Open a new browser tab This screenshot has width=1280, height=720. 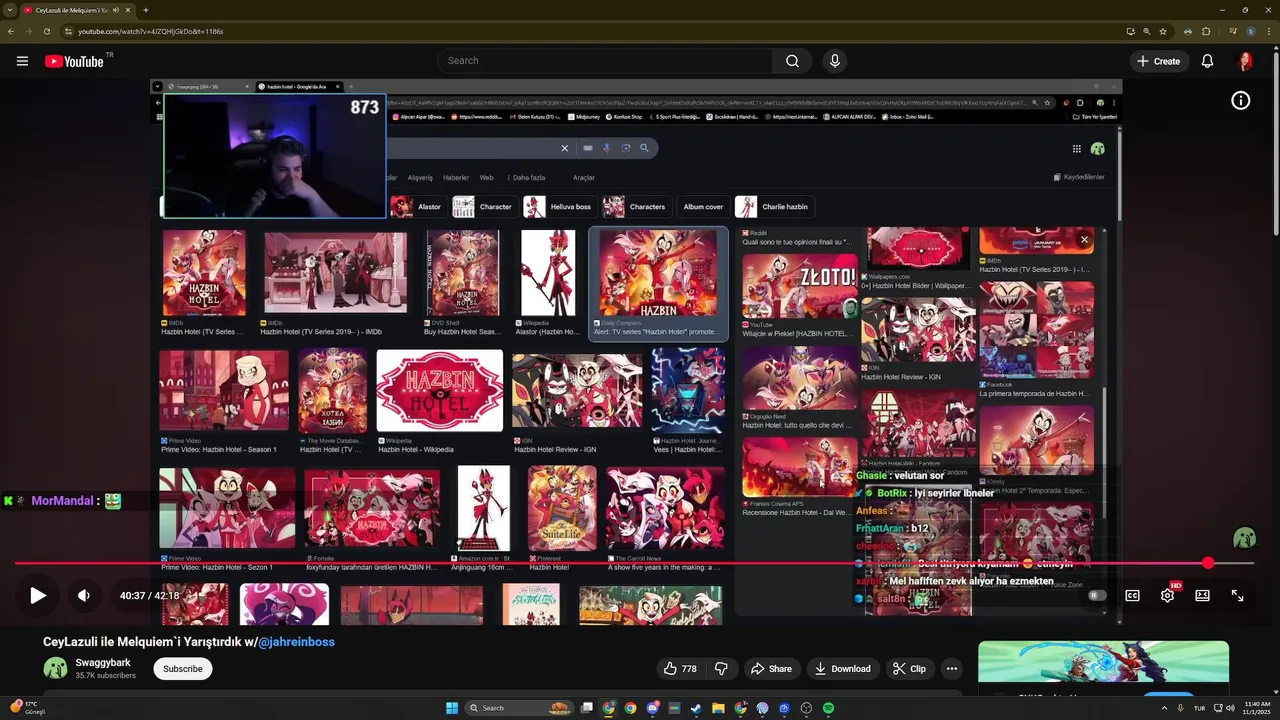coord(146,10)
